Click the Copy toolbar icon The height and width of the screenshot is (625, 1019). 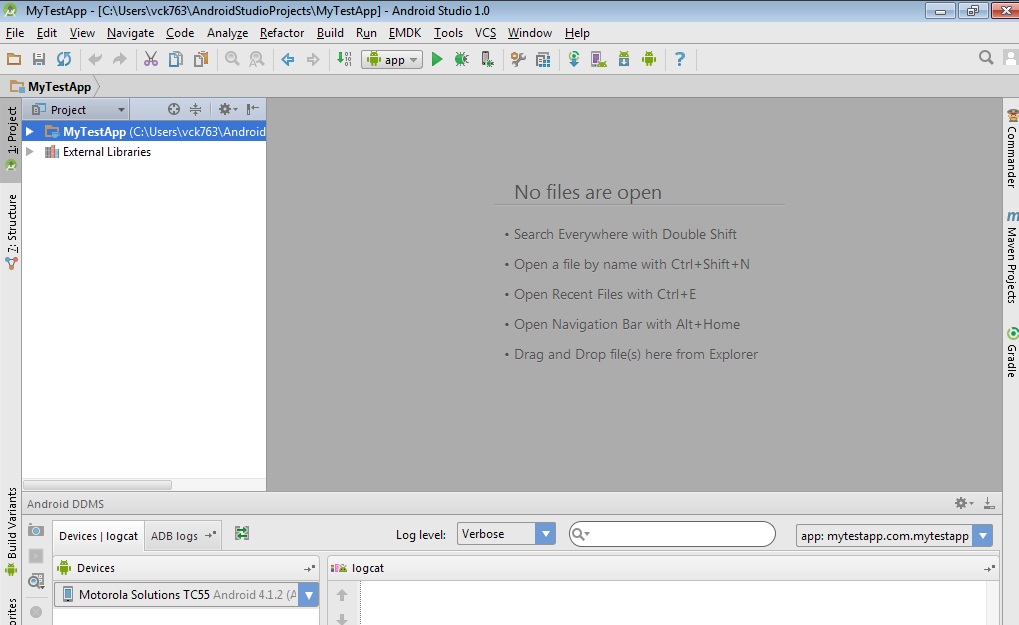coord(175,59)
